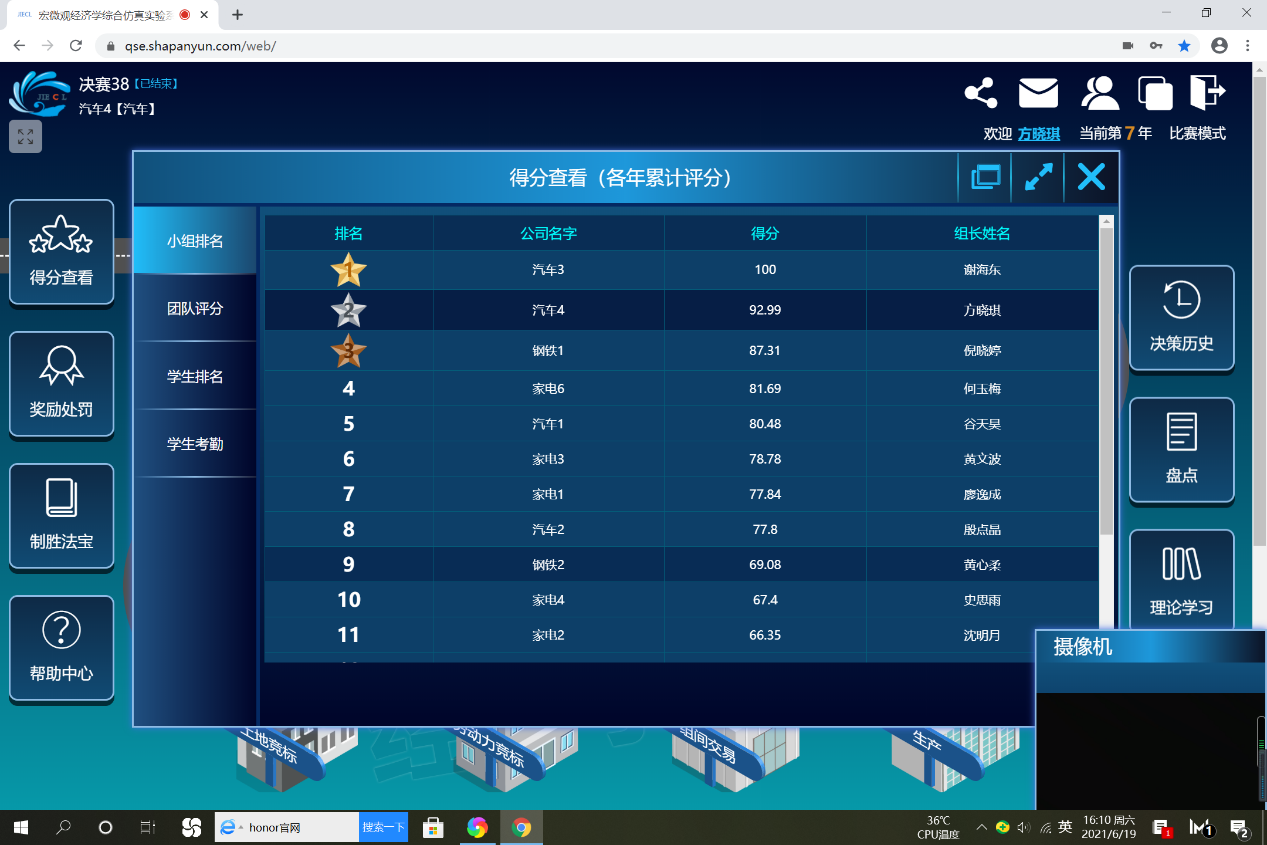Image resolution: width=1267 pixels, height=845 pixels.
Task: Open the 盘点 inventory check panel
Action: pyautogui.click(x=1181, y=450)
